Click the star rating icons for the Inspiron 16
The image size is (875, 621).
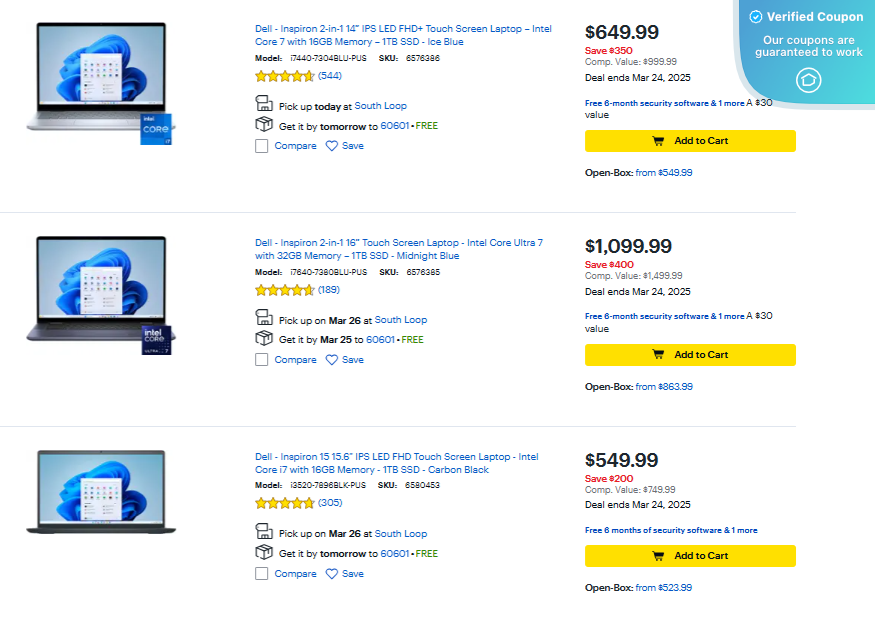click(284, 290)
